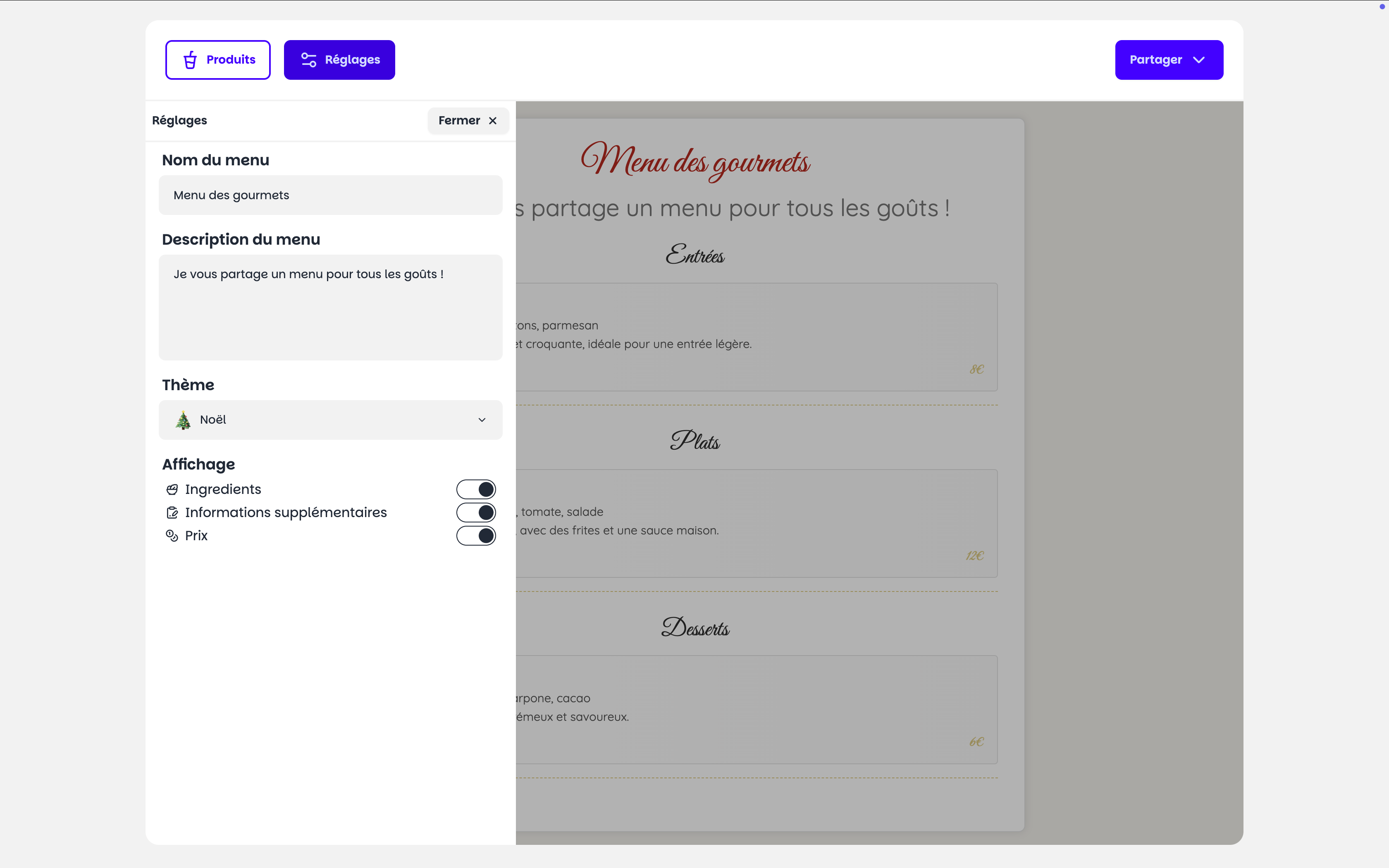Click the Desserts section heading
This screenshot has height=868, width=1389.
(695, 627)
